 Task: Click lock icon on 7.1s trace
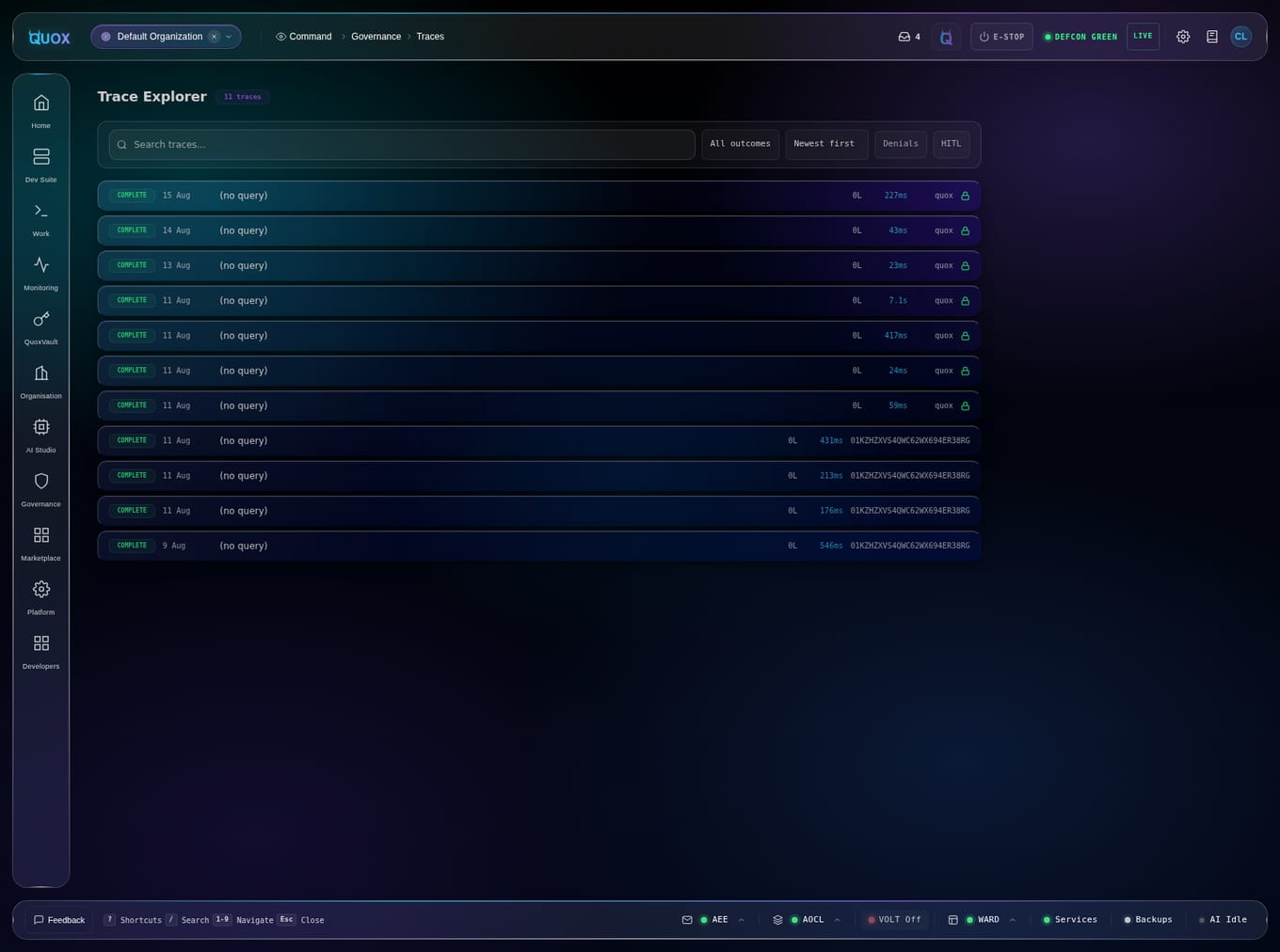[965, 301]
